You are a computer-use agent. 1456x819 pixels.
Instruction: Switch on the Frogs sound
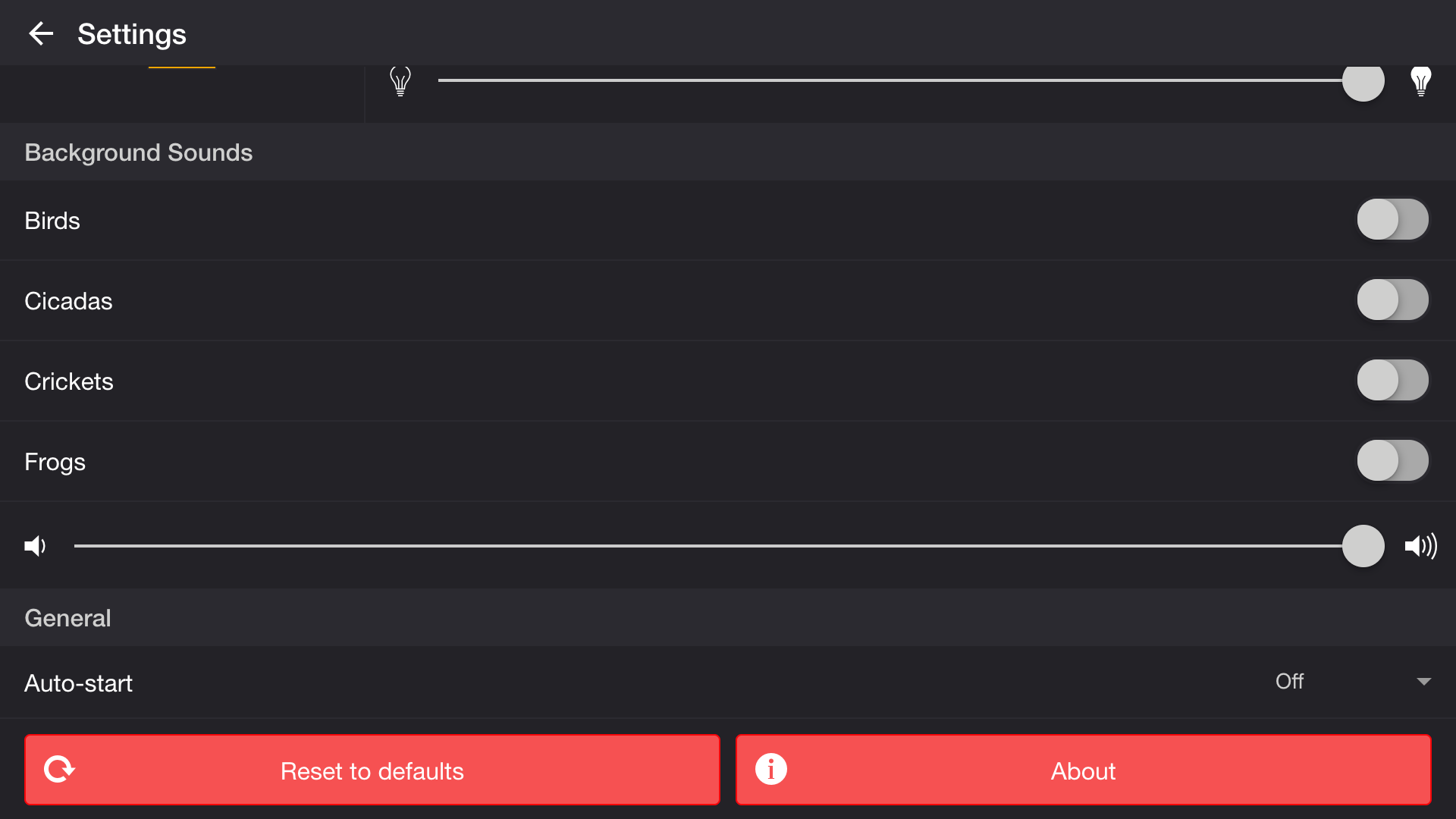click(1392, 461)
